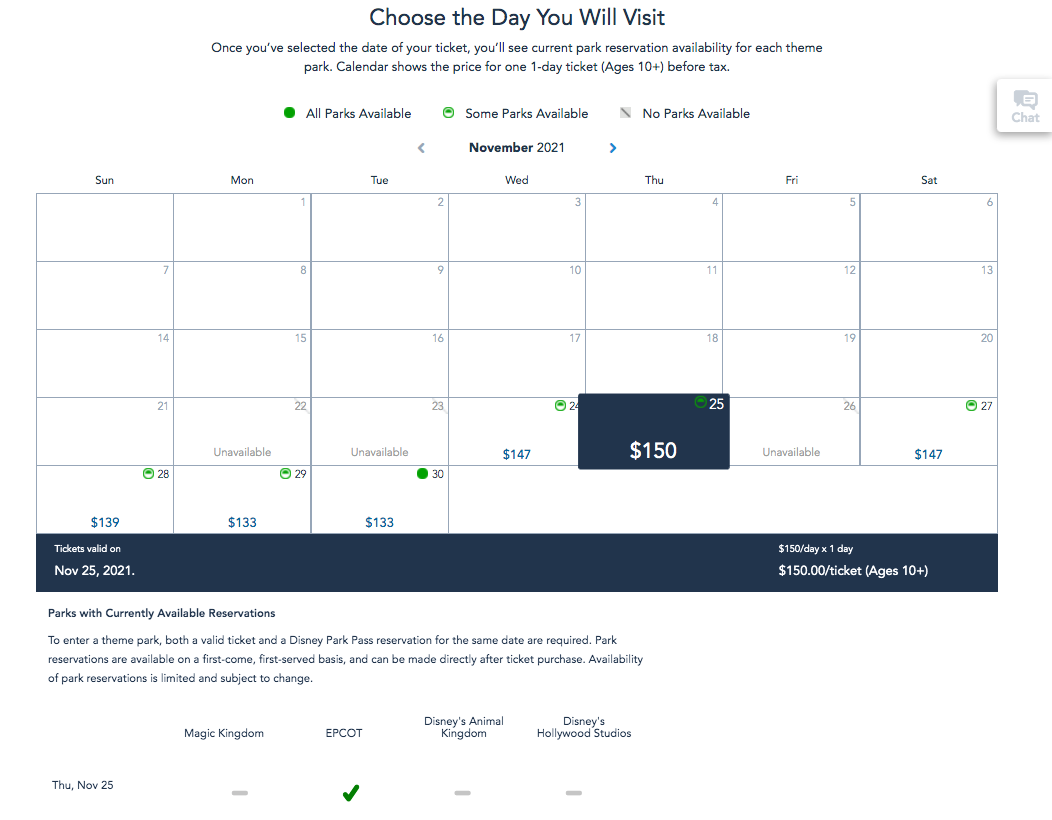Click the Disney's Hollywood Studios column header
1052x820 pixels.
coord(584,727)
